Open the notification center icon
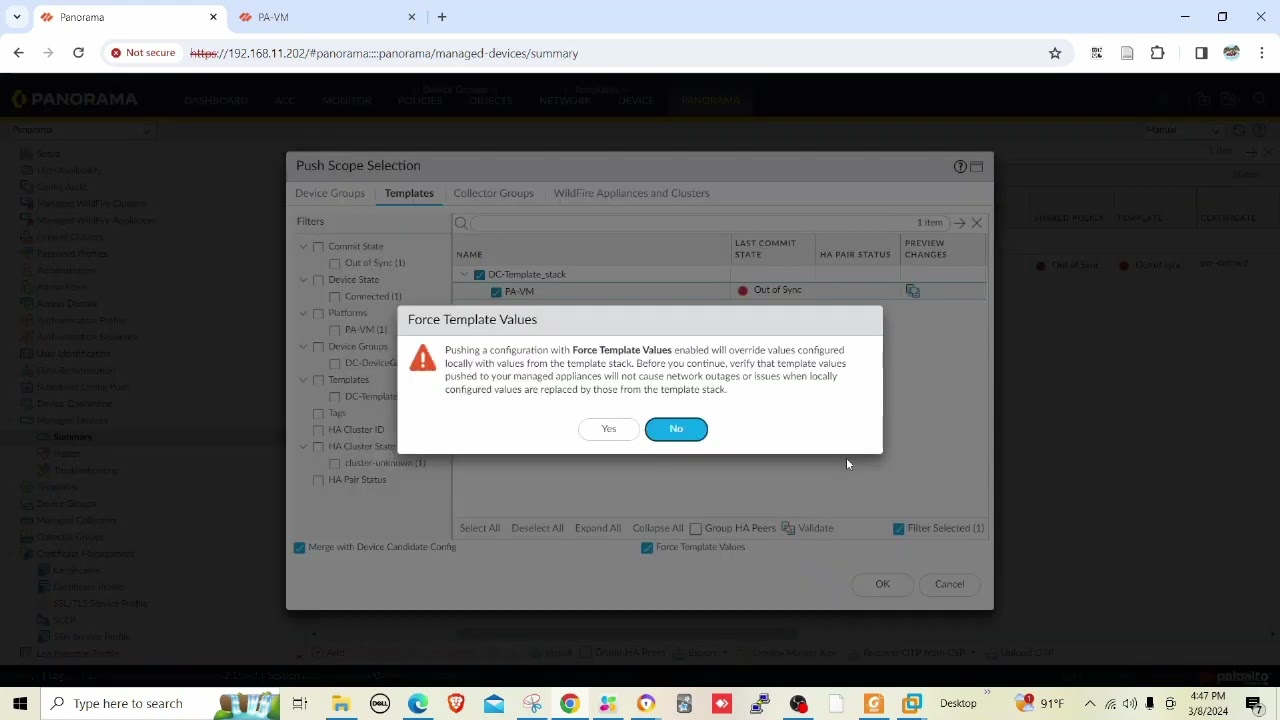 pyautogui.click(x=1254, y=704)
